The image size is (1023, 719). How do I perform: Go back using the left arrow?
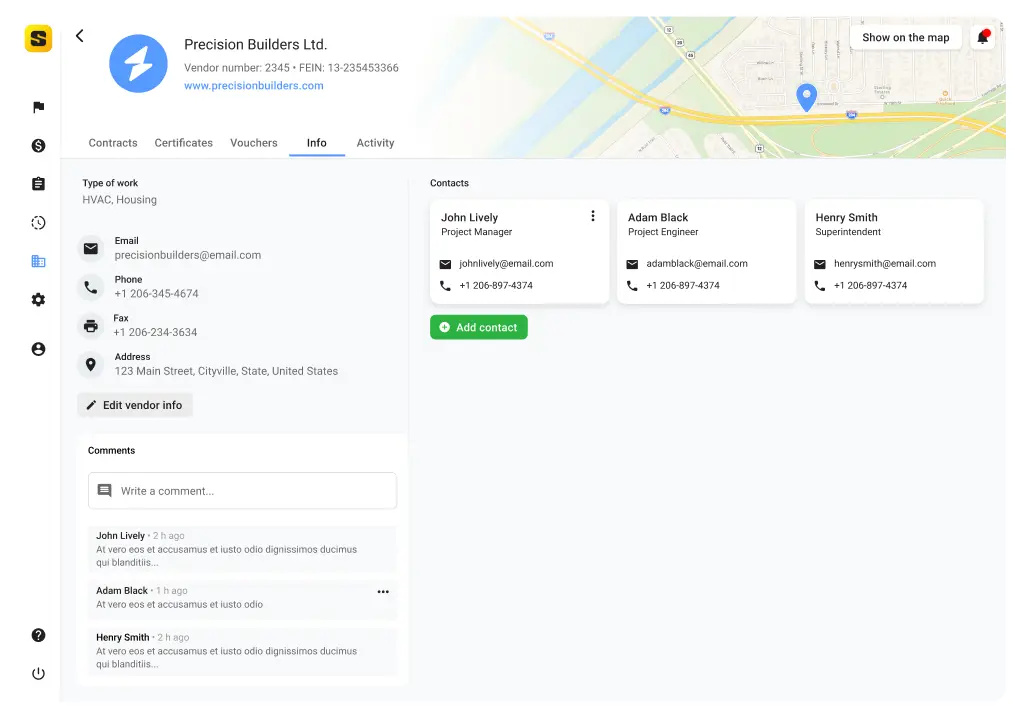tap(80, 36)
